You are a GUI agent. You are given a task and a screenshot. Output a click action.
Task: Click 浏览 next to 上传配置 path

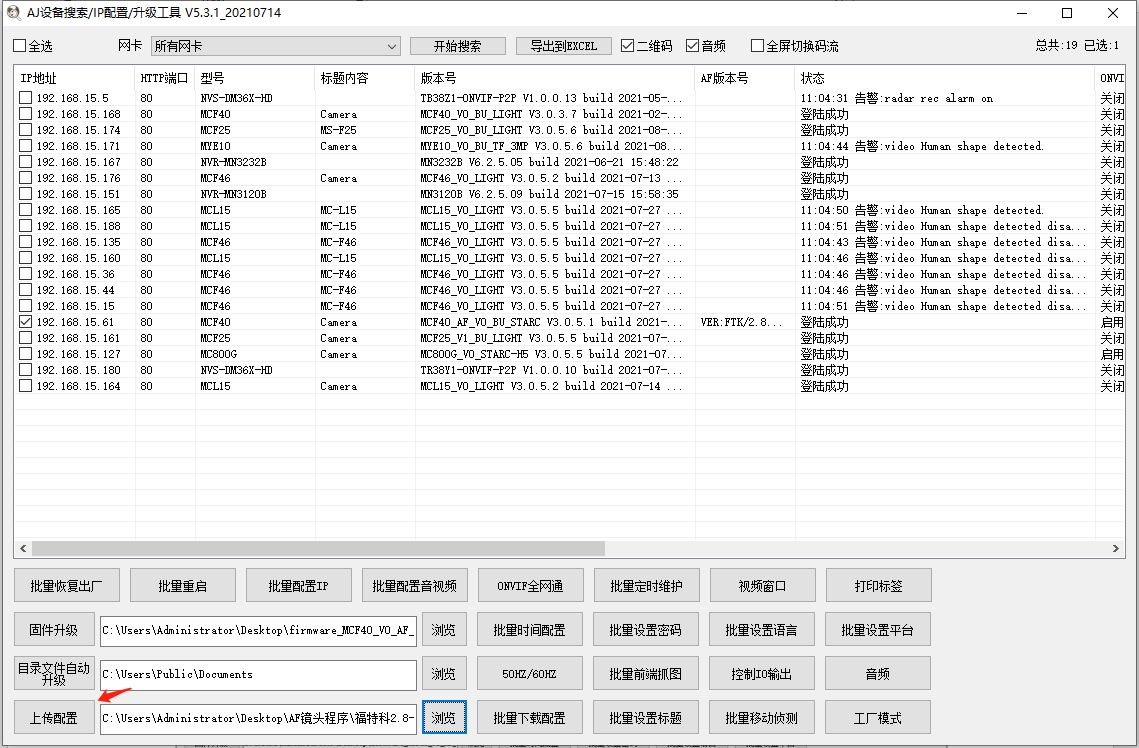[444, 718]
